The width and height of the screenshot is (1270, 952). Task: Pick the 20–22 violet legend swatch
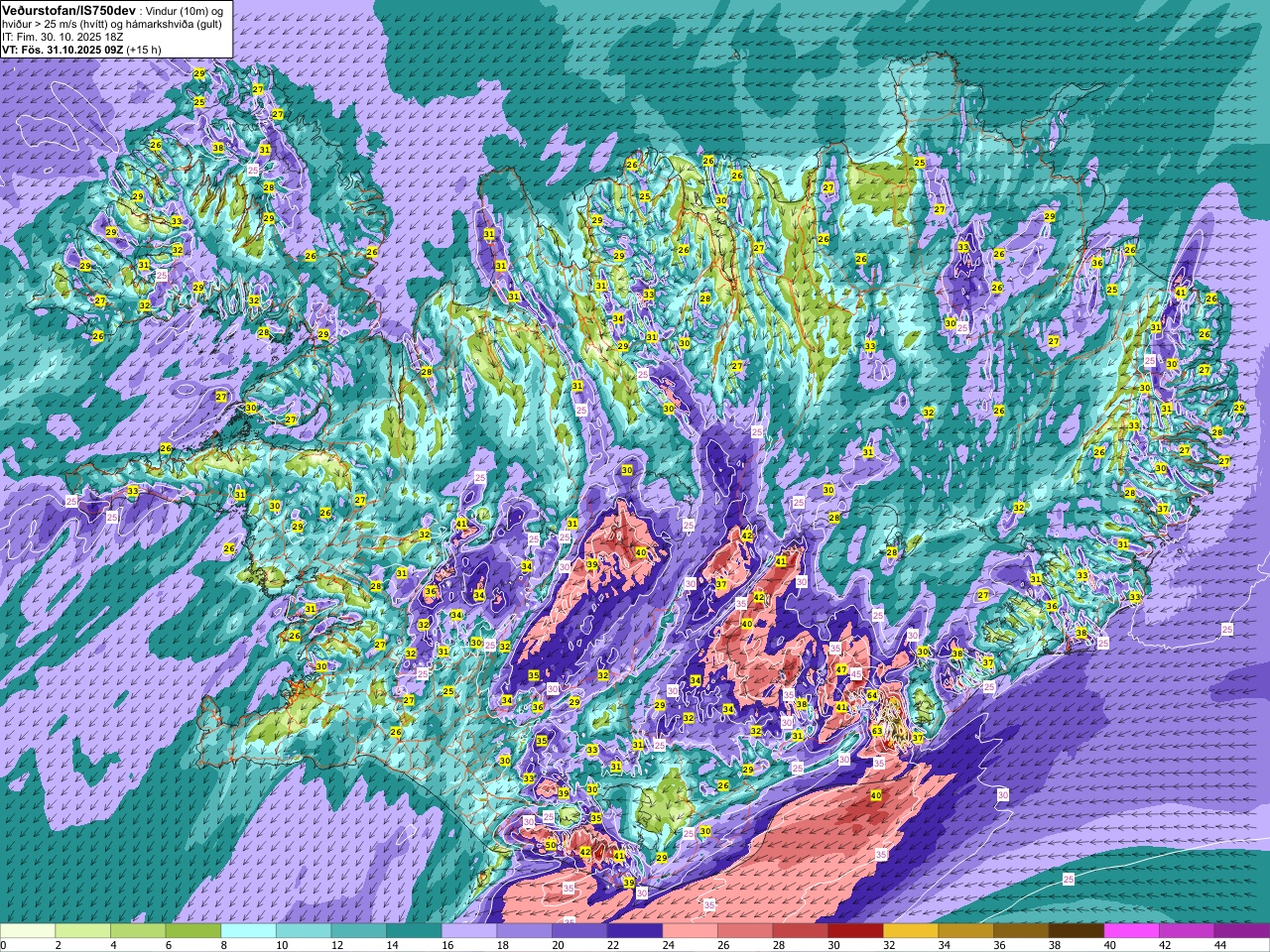pyautogui.click(x=579, y=931)
